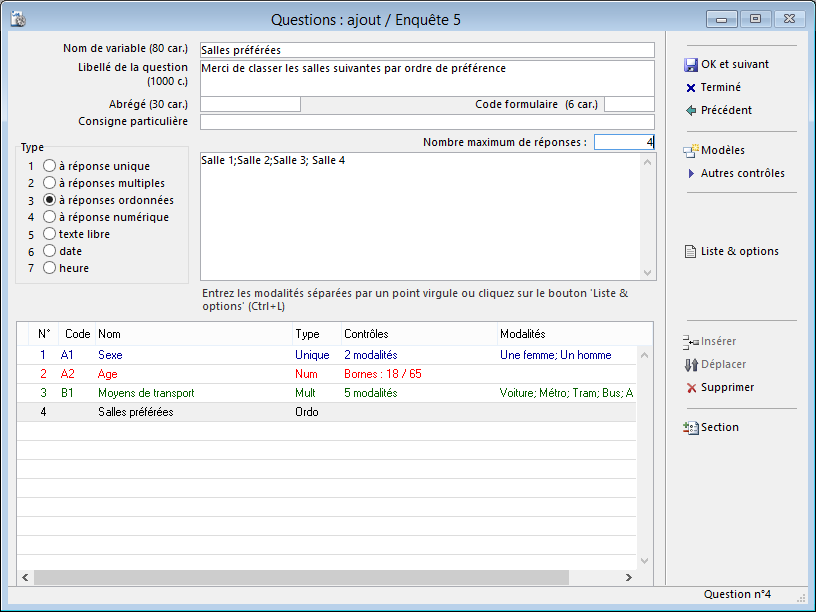
Task: Click the OK et suivant save icon
Action: pyautogui.click(x=690, y=65)
